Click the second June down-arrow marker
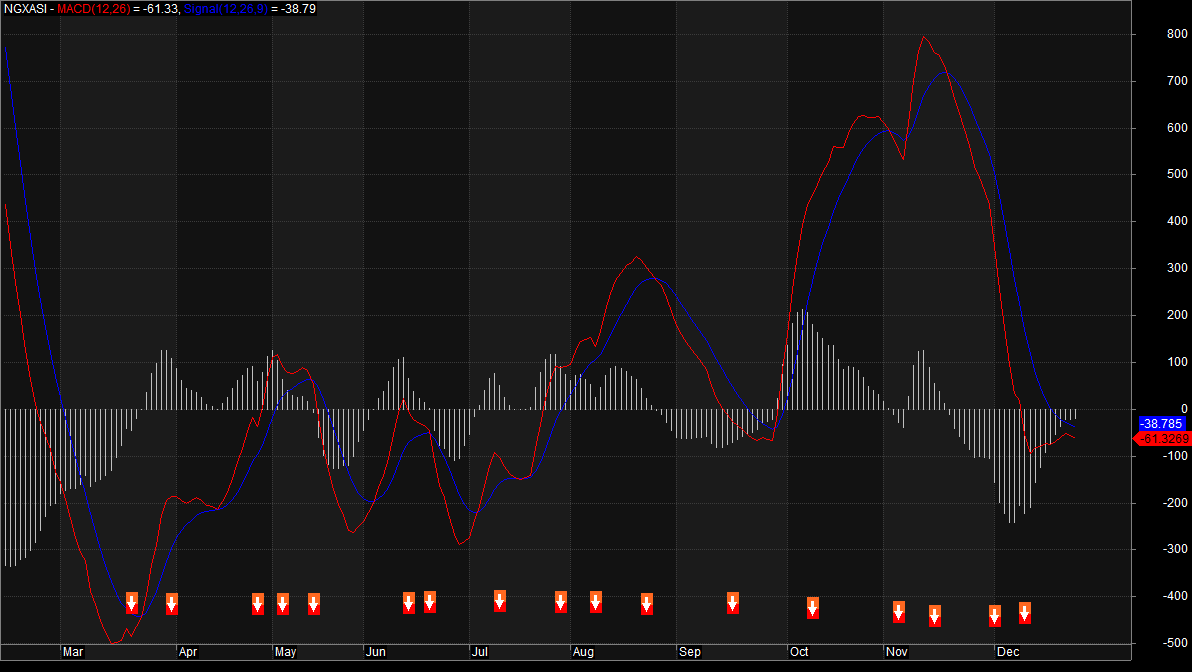 pyautogui.click(x=430, y=601)
